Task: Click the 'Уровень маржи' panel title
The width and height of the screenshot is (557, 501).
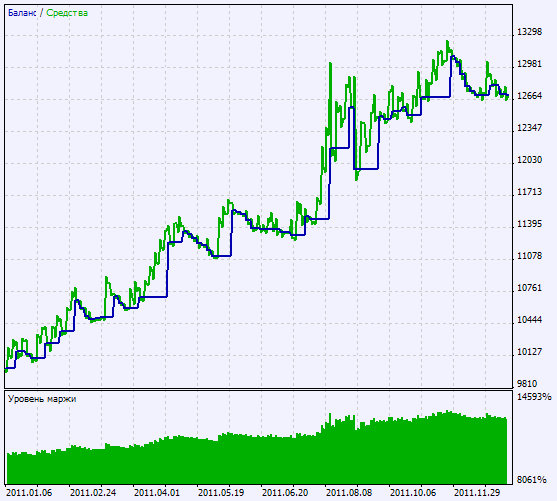Action: (42, 399)
